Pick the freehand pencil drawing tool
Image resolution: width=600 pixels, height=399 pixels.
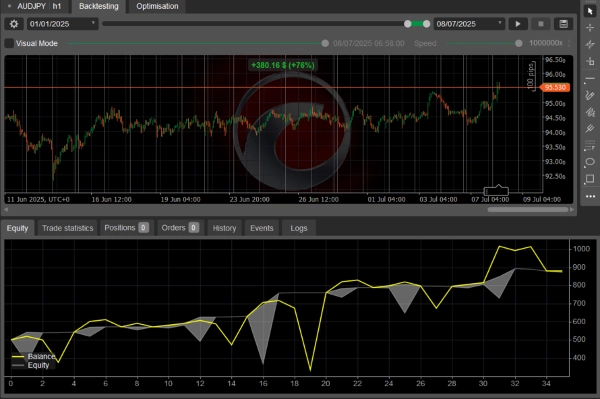point(590,95)
